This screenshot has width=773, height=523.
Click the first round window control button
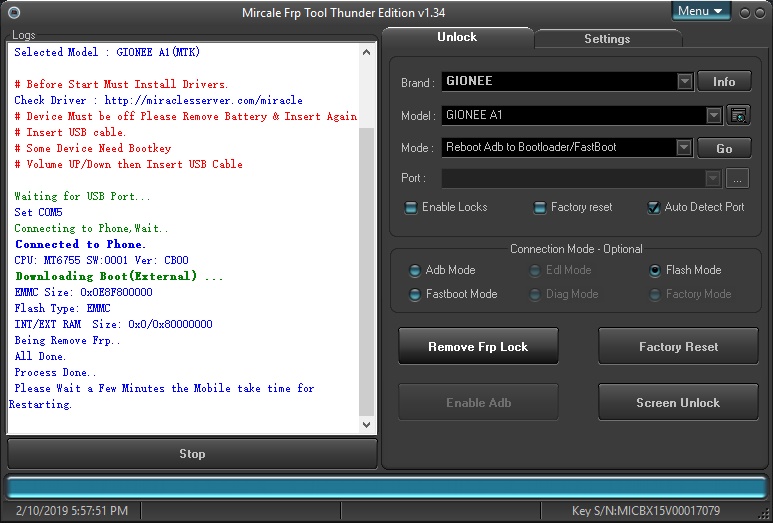pyautogui.click(x=745, y=13)
